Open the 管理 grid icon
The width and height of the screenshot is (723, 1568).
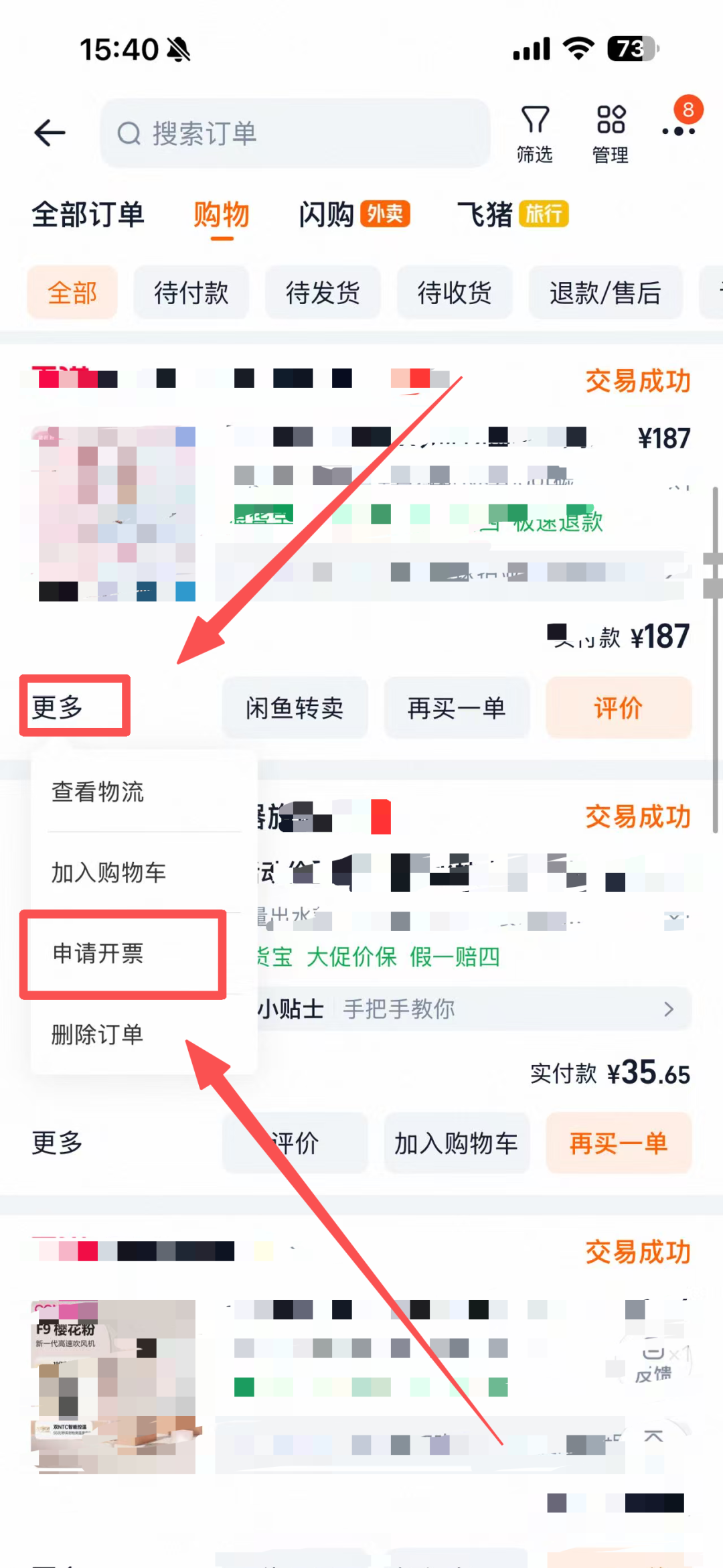point(611,133)
